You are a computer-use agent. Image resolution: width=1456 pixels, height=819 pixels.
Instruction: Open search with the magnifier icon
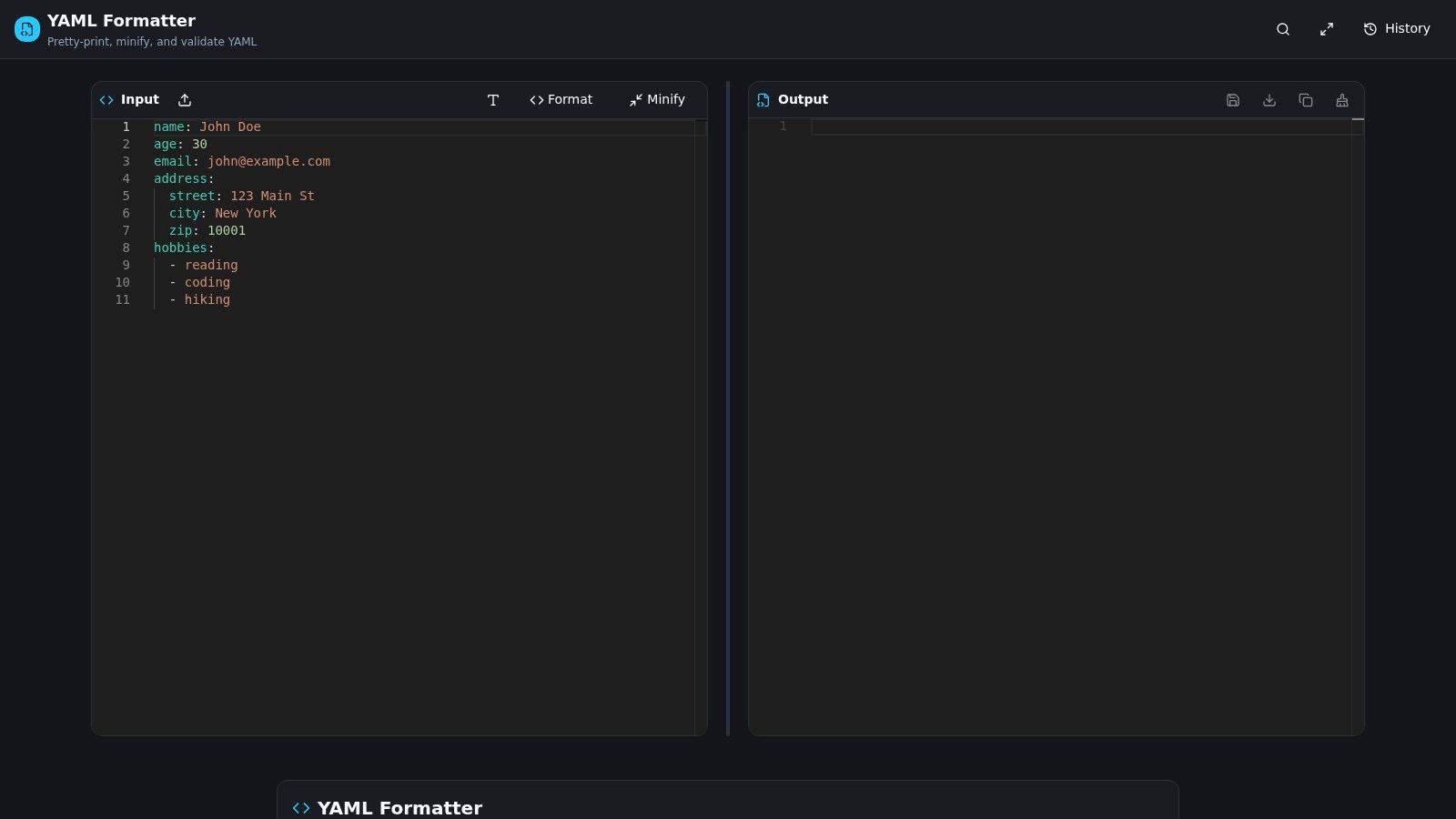(1283, 29)
